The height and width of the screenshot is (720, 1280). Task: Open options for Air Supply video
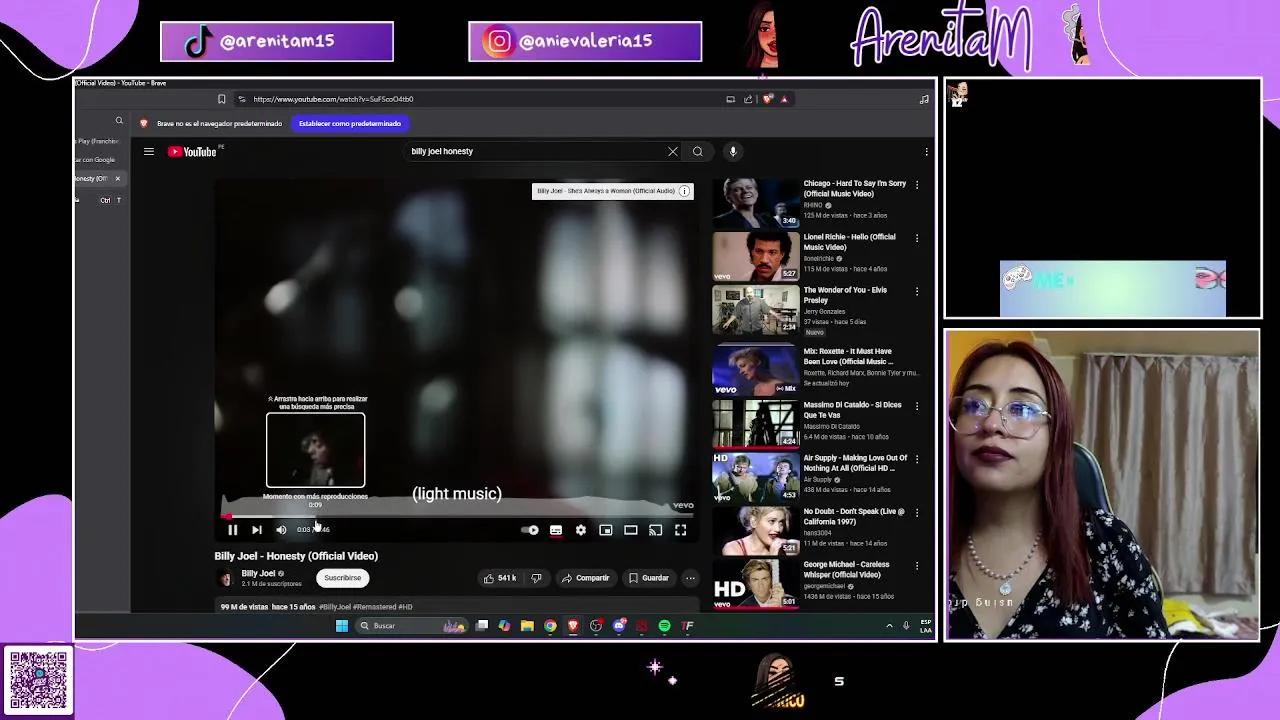click(x=917, y=459)
